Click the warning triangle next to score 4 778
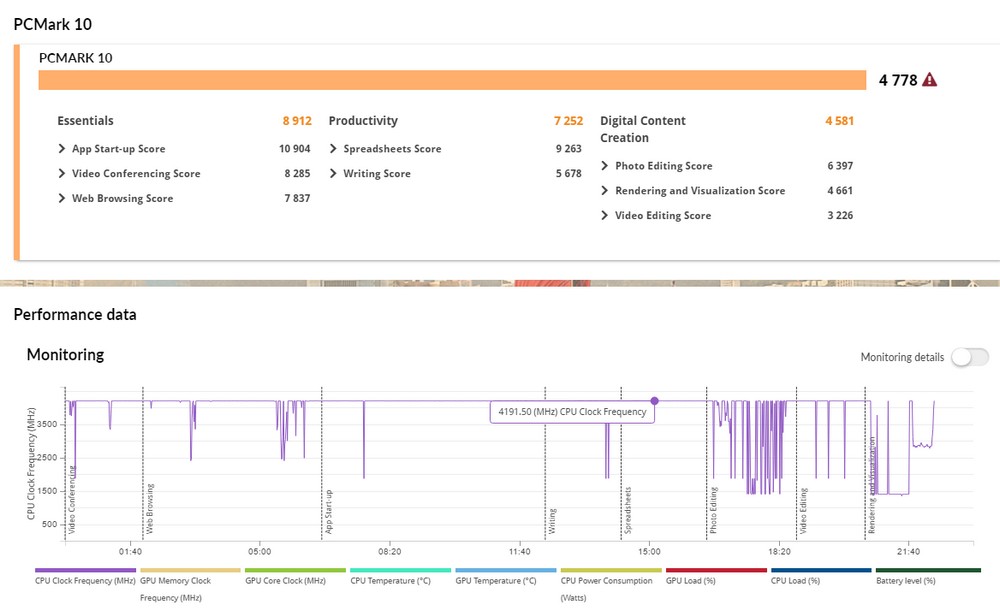Screen dimensions: 1000x611 click(x=929, y=80)
